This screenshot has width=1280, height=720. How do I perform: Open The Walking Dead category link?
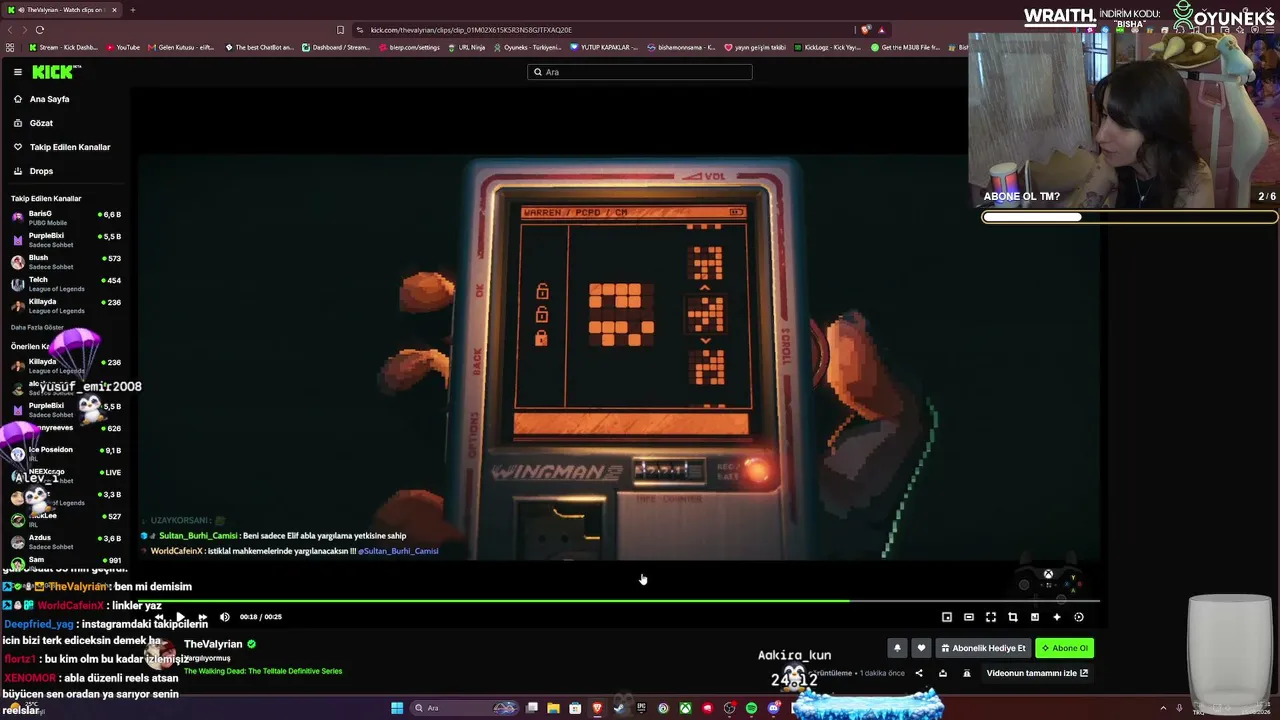263,671
